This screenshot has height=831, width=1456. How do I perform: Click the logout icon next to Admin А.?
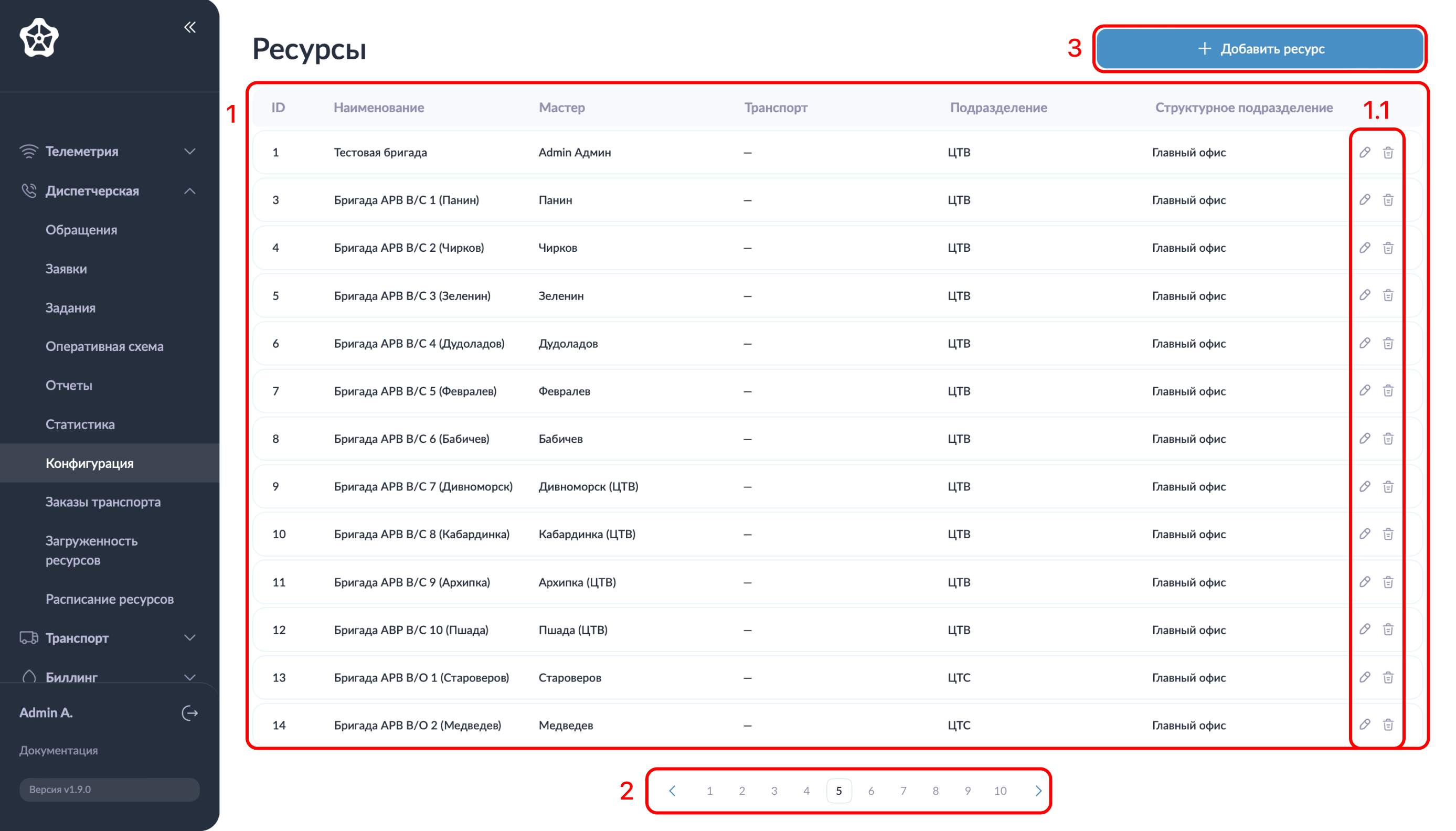[x=189, y=713]
